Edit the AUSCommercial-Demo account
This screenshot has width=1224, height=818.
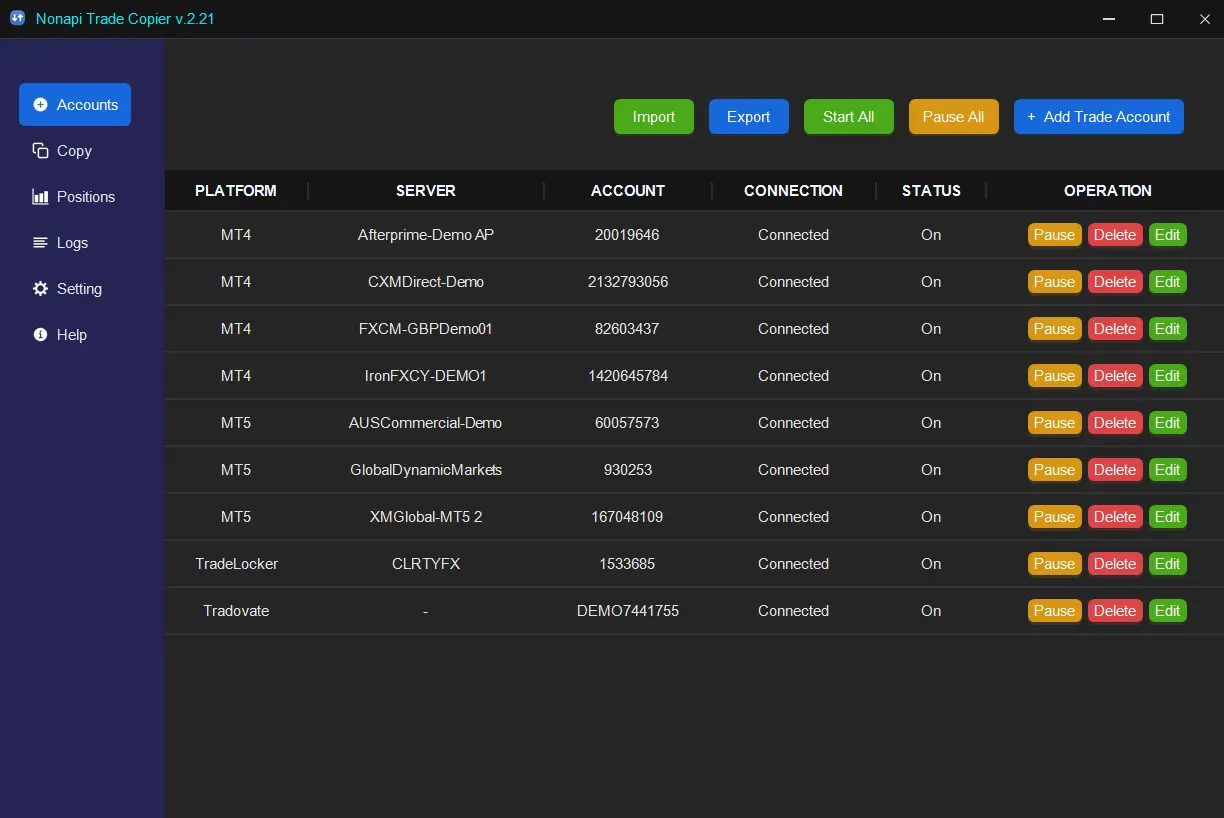coord(1168,423)
